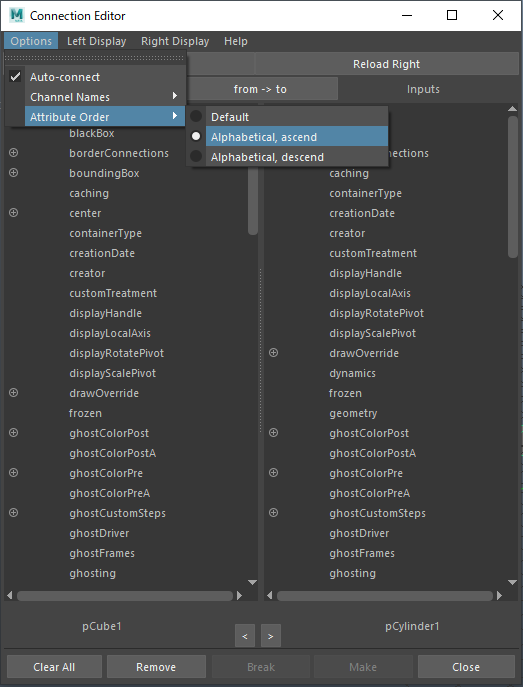This screenshot has width=523, height=687.
Task: Click left list scroll-down arrow
Action: [x=252, y=582]
